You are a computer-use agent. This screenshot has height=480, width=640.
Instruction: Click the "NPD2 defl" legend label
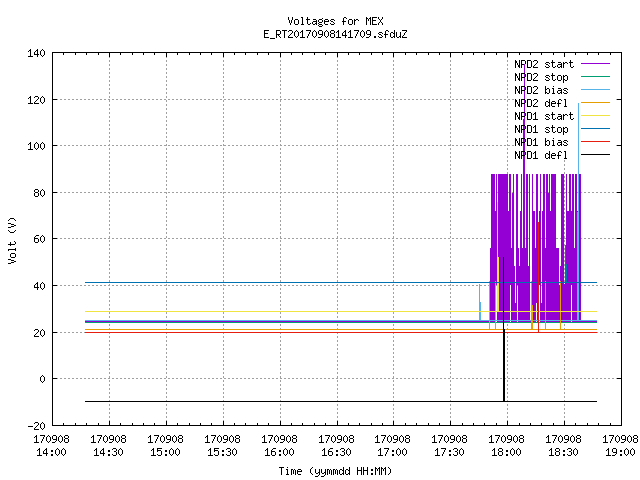coord(541,103)
